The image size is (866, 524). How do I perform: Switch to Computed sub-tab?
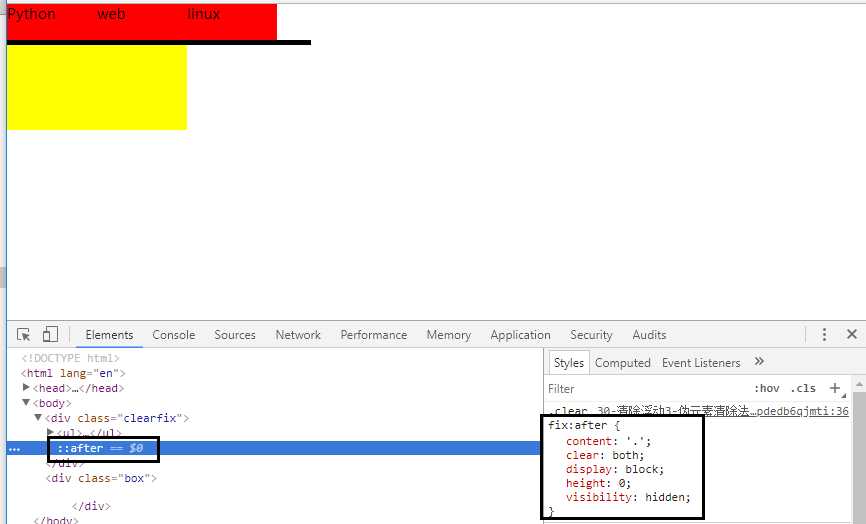coord(622,363)
